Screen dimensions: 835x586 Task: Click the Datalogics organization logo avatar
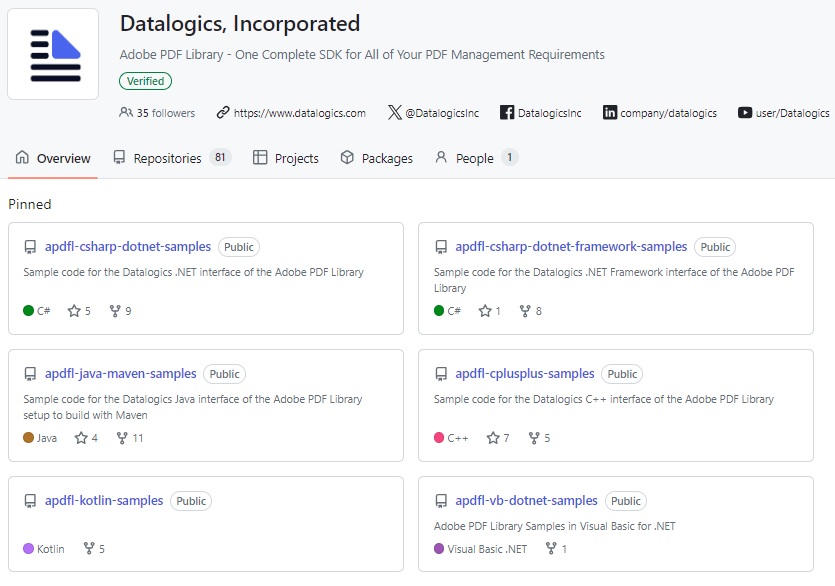53,54
